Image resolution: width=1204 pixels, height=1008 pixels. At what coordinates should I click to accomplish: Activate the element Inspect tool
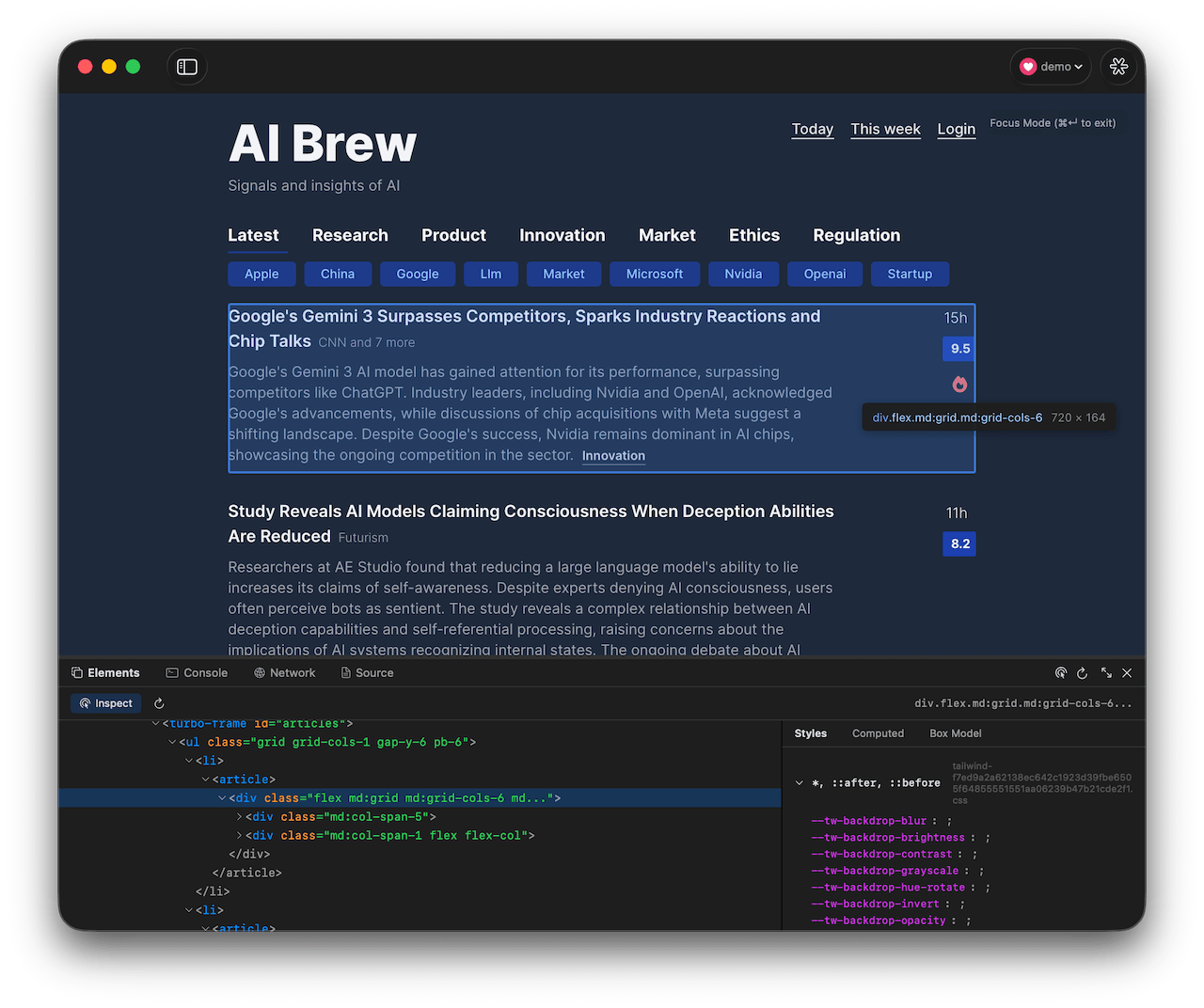(105, 702)
